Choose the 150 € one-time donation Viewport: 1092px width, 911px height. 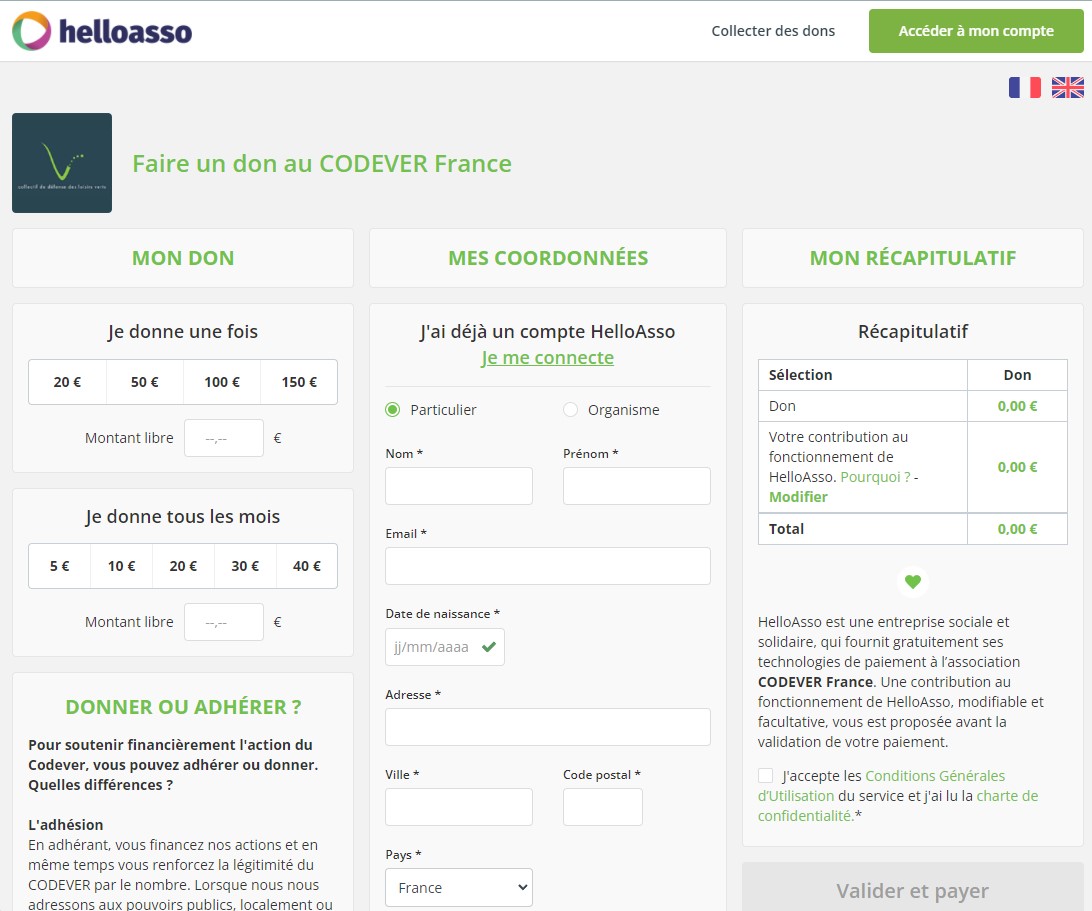coord(299,382)
